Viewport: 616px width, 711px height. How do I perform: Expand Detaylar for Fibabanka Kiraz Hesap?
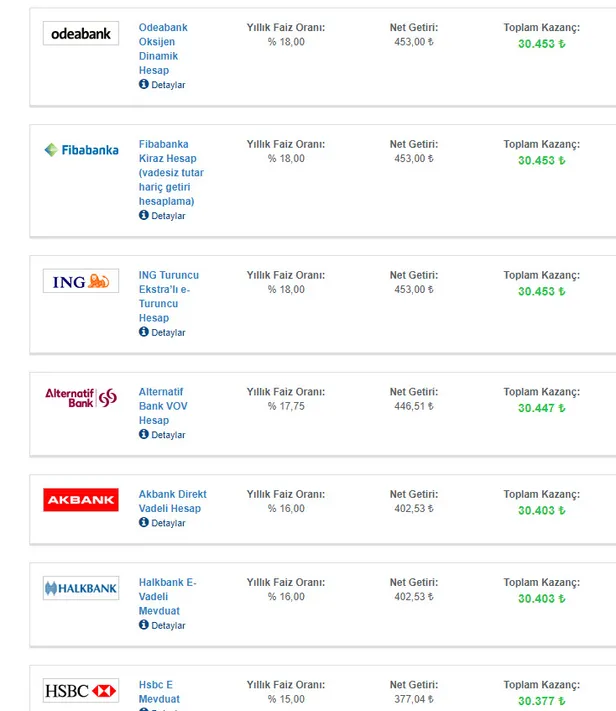[x=167, y=216]
